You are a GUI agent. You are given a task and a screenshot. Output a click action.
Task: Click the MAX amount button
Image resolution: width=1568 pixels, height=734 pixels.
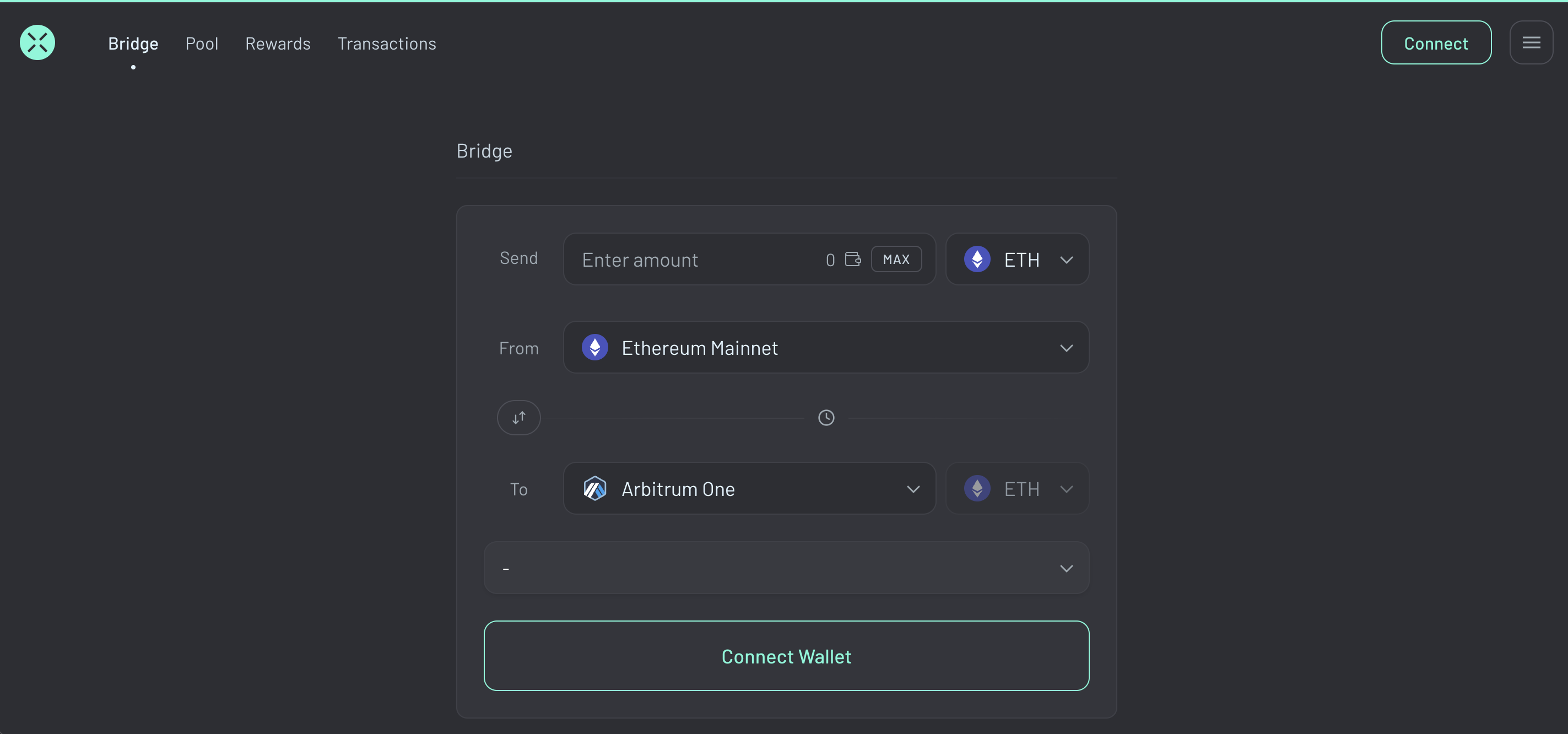(896, 260)
